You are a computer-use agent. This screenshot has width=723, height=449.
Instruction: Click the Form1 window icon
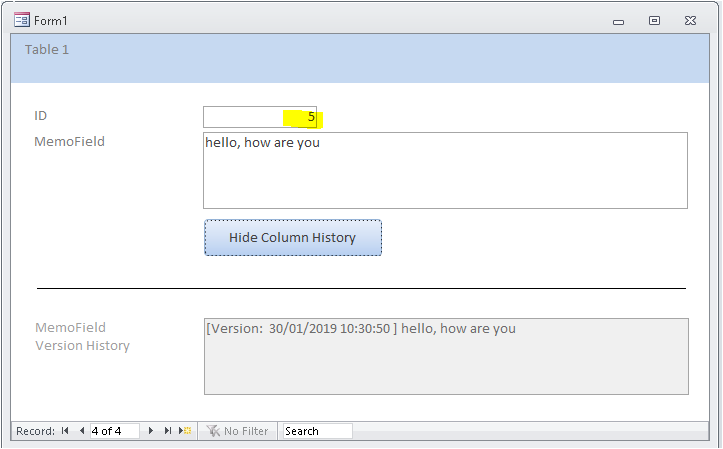[x=22, y=20]
